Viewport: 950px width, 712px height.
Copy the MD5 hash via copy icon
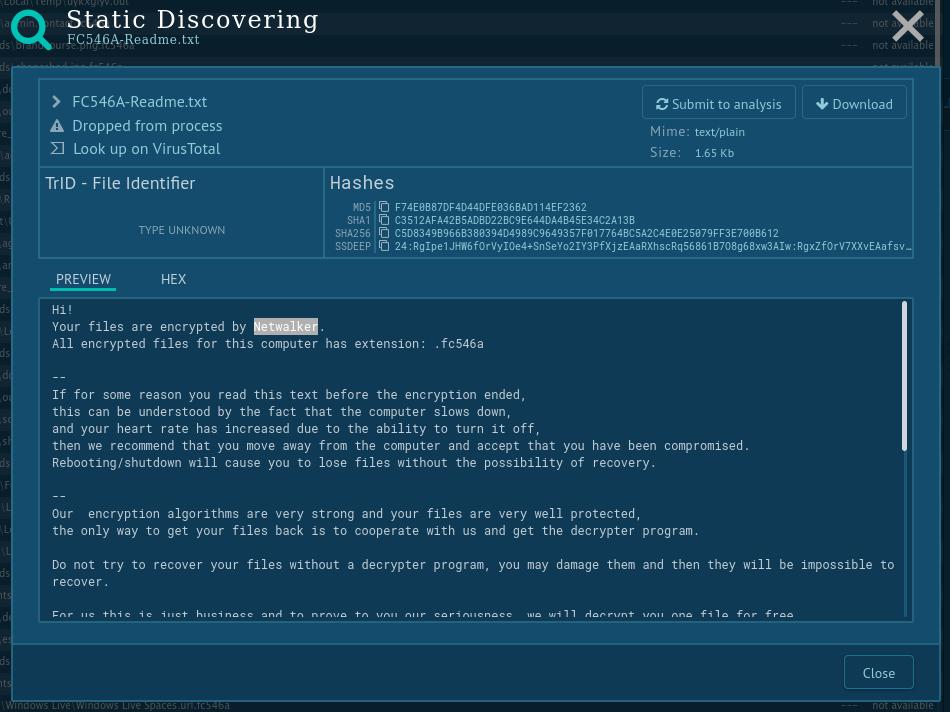point(384,208)
